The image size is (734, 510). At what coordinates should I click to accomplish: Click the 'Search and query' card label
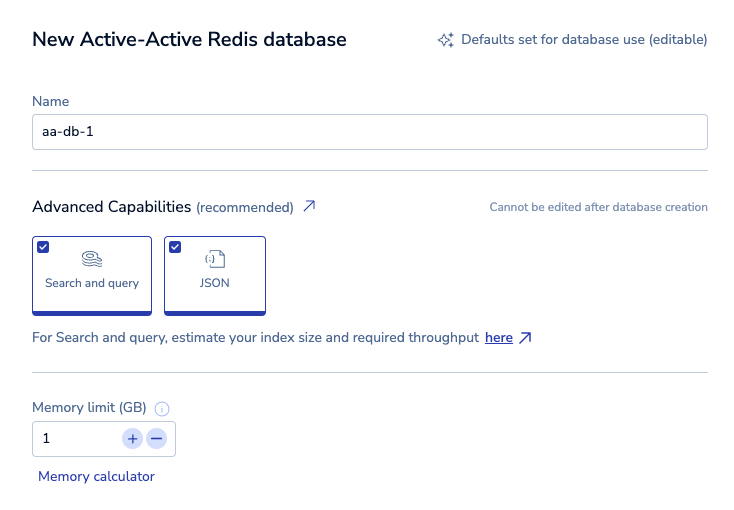tap(92, 283)
